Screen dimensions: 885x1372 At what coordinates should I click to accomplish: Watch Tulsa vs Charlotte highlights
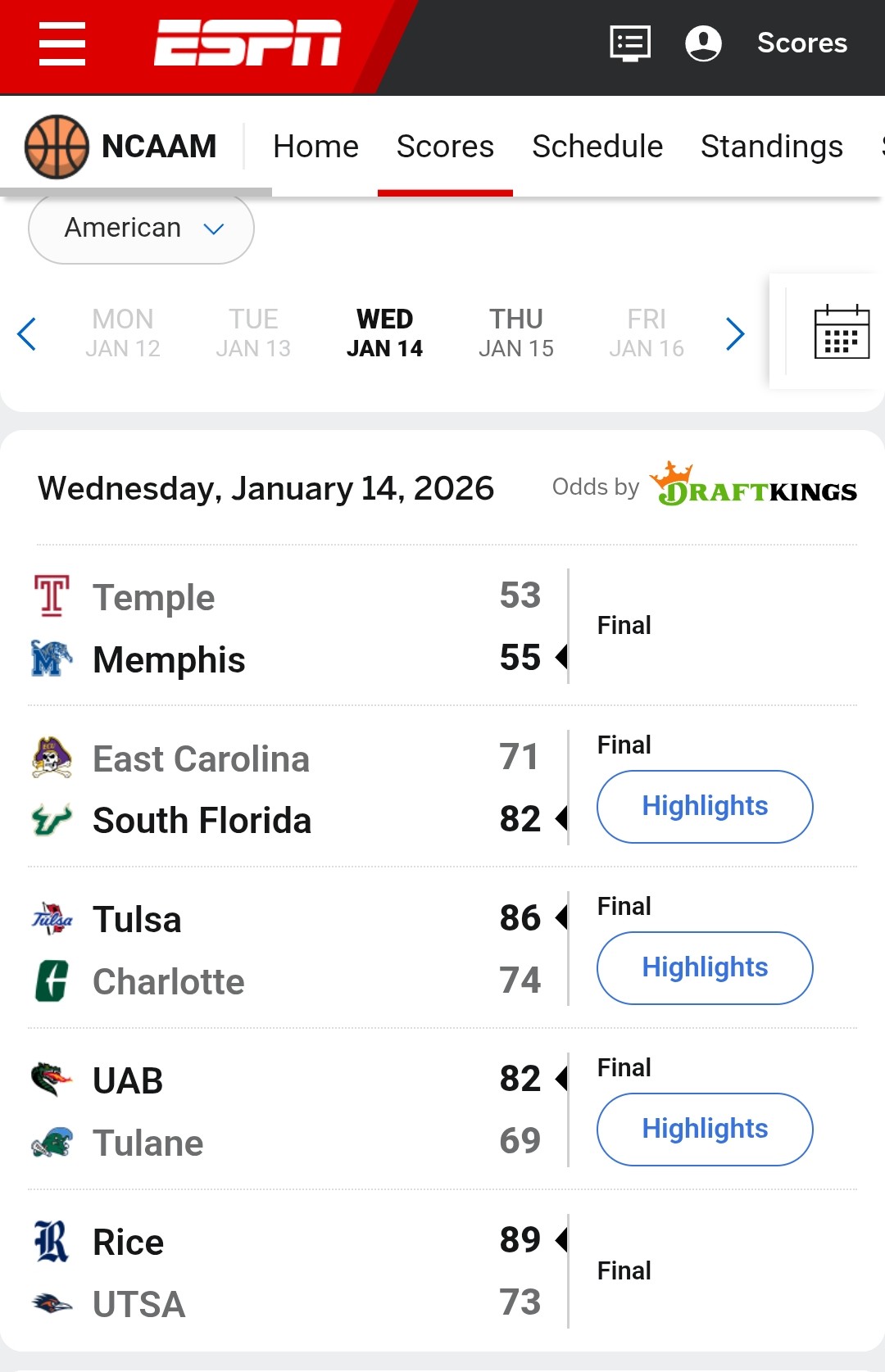705,968
